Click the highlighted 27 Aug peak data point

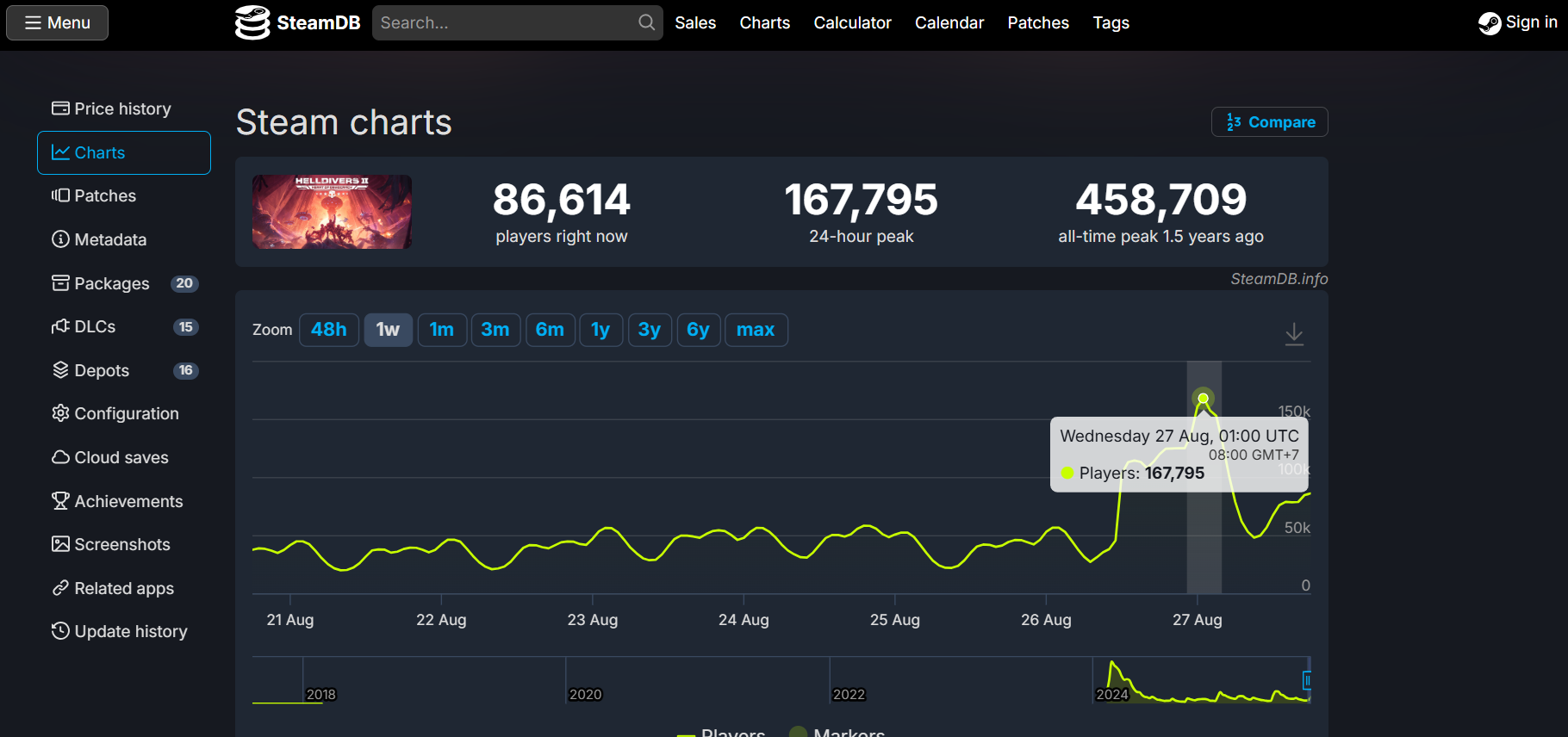pyautogui.click(x=1204, y=399)
